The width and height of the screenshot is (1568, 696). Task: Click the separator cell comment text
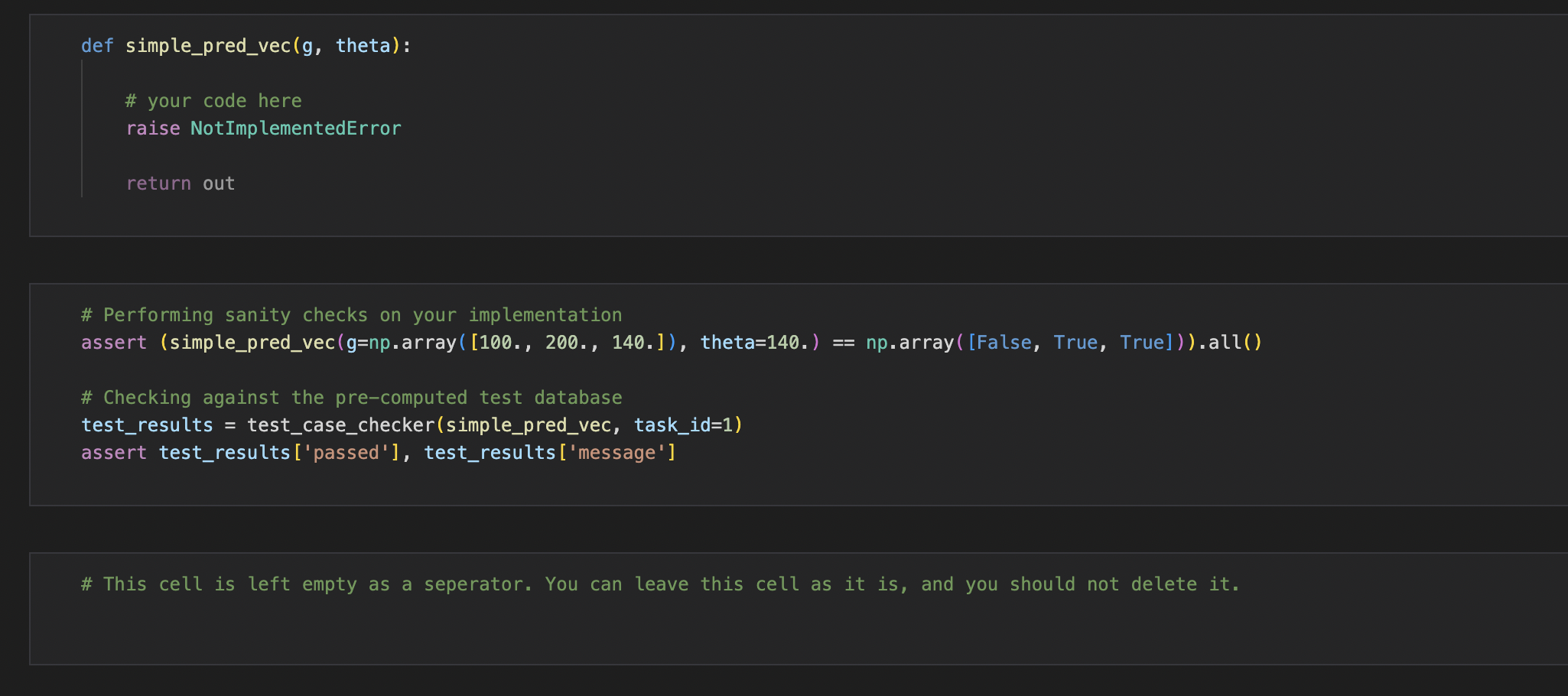click(x=658, y=584)
